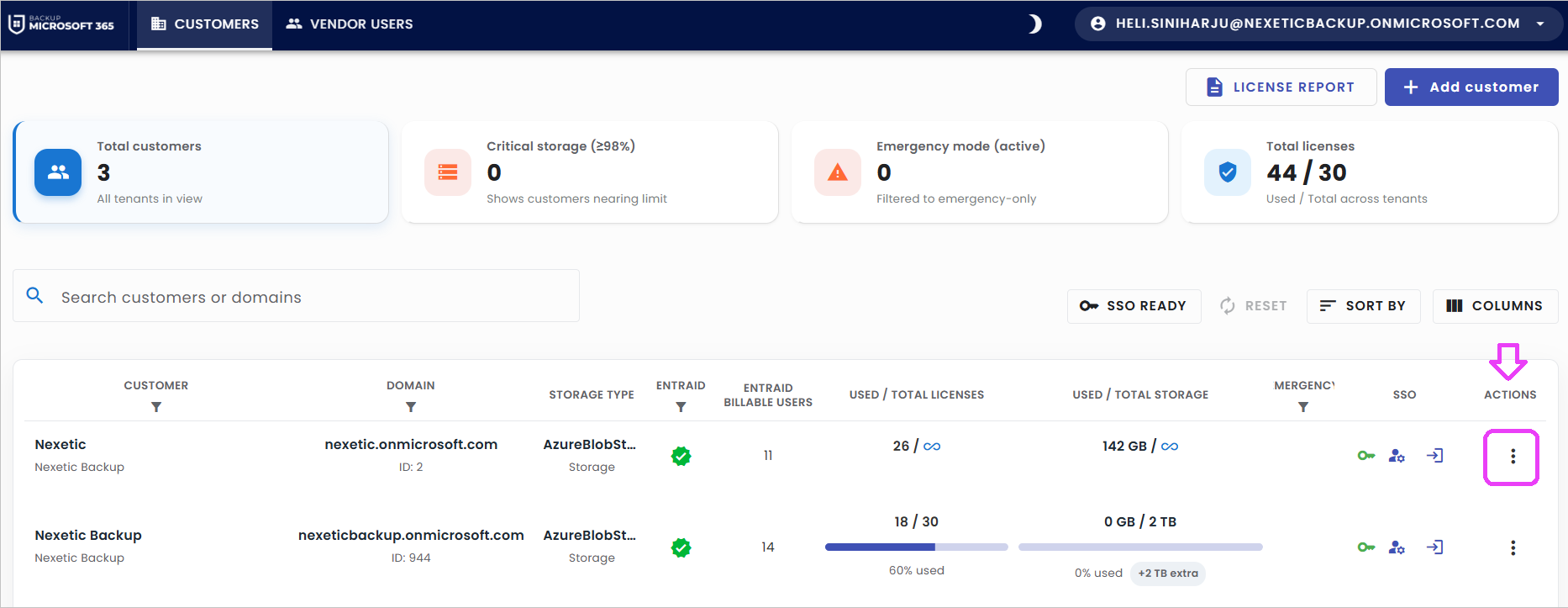Screen dimensions: 1568x608
Task: Click the nexeticbackup.onmicrosoft.com domain
Action: click(411, 535)
